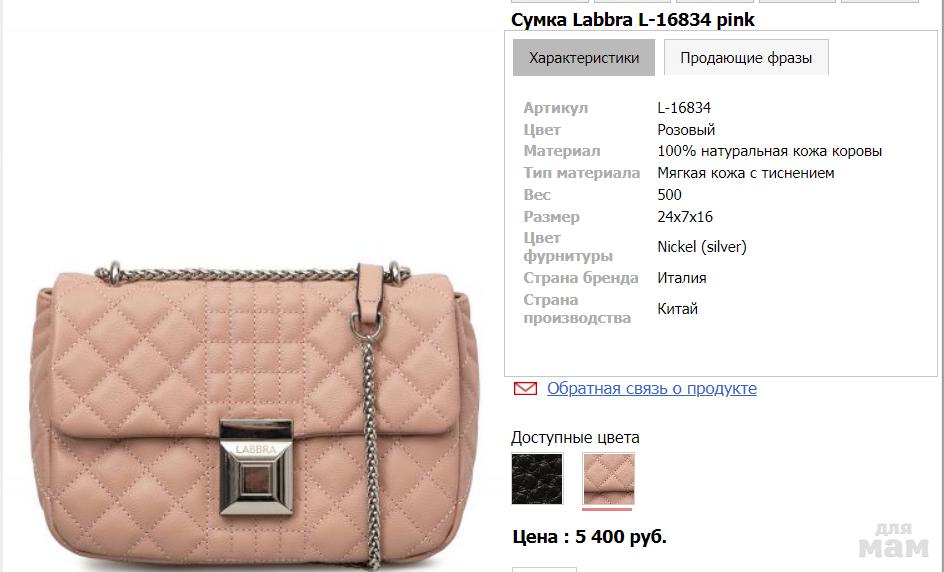Click the Мягкая кожа с тиснением value

click(x=746, y=173)
